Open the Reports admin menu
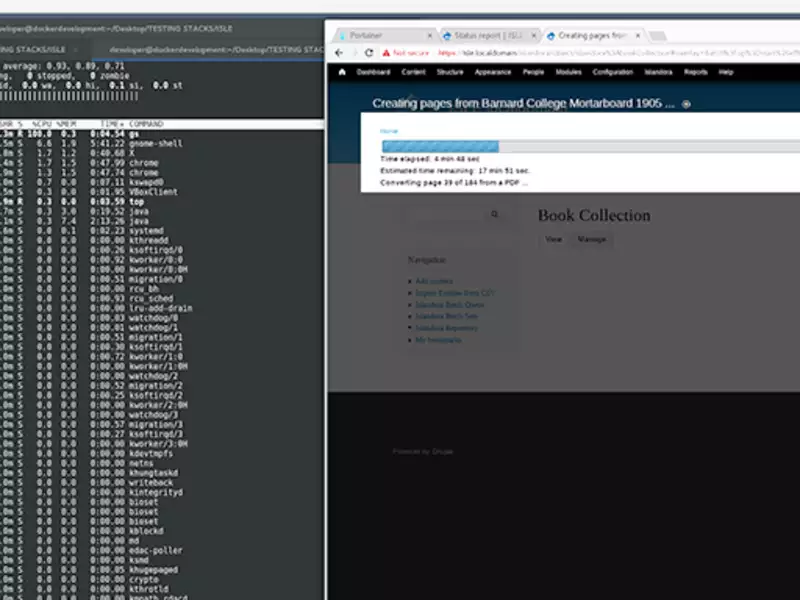 click(695, 72)
